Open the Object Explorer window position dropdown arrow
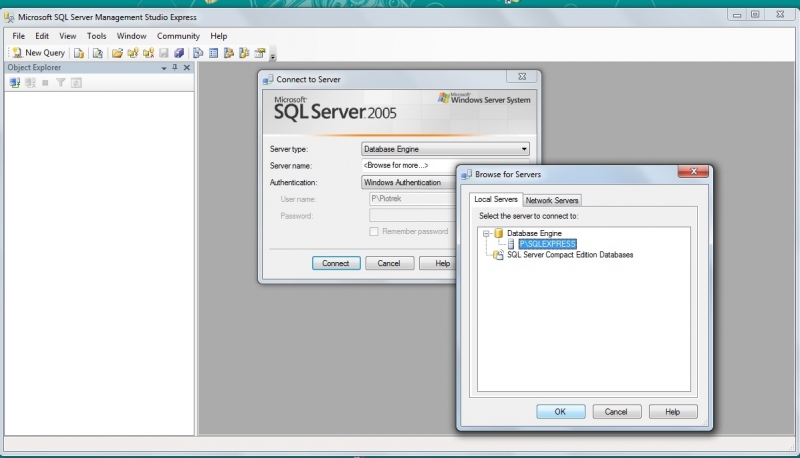Screen dimensions: 800x458 [x=164, y=68]
